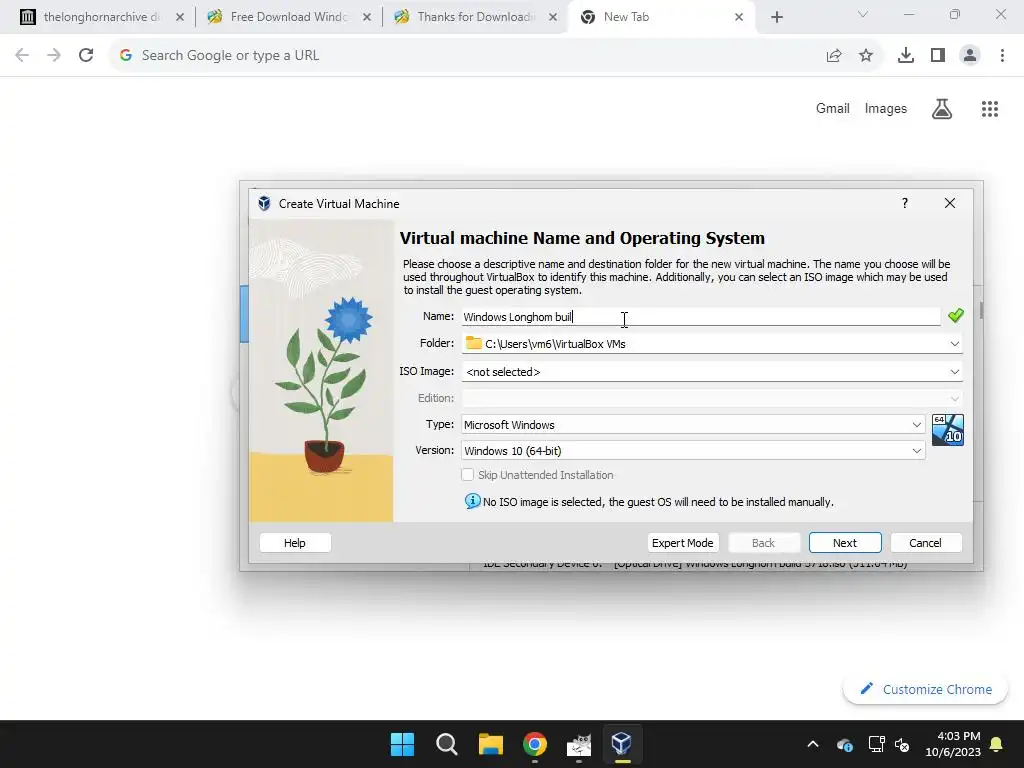Open Chrome three-dot menu
The height and width of the screenshot is (768, 1024).
coord(1002,56)
